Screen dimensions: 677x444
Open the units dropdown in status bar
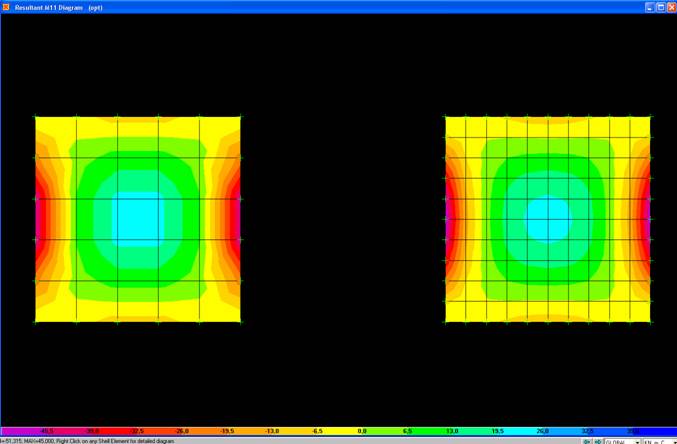coord(659,441)
